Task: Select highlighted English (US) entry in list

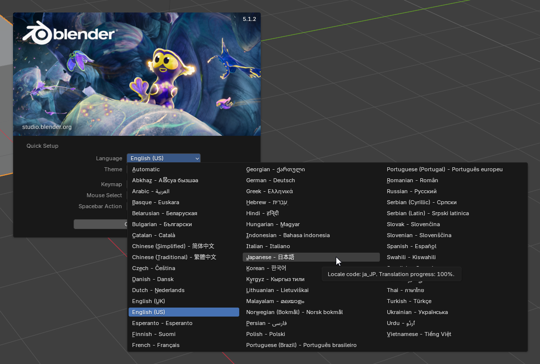Action: point(184,312)
